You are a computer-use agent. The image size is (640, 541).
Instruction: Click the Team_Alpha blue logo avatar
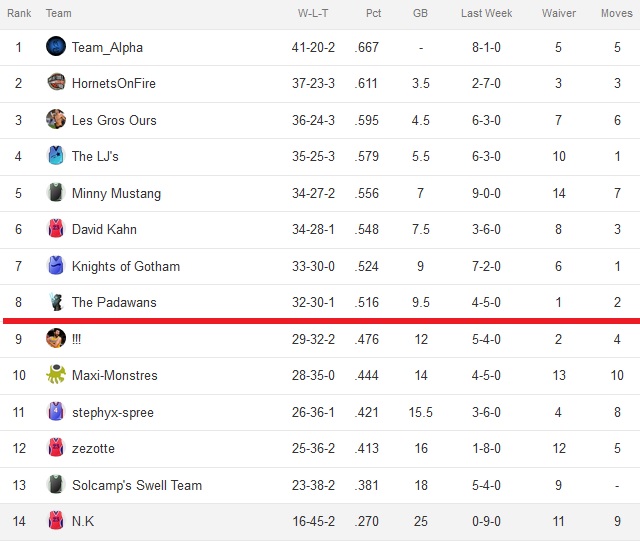(x=56, y=46)
